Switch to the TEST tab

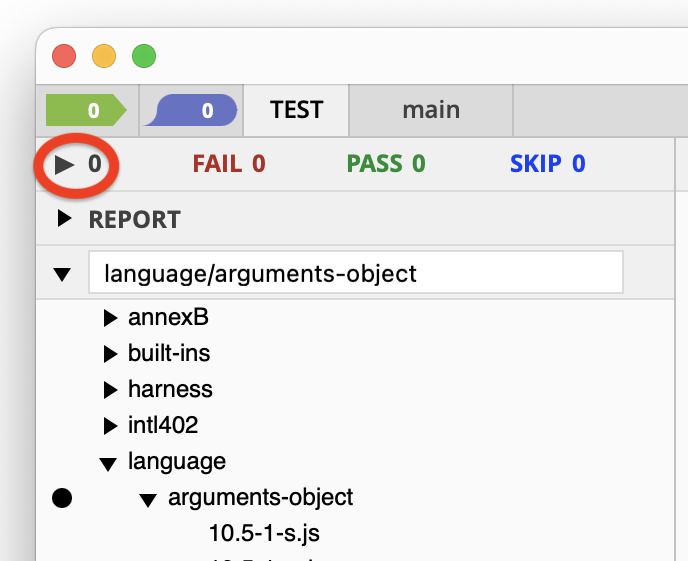point(296,110)
